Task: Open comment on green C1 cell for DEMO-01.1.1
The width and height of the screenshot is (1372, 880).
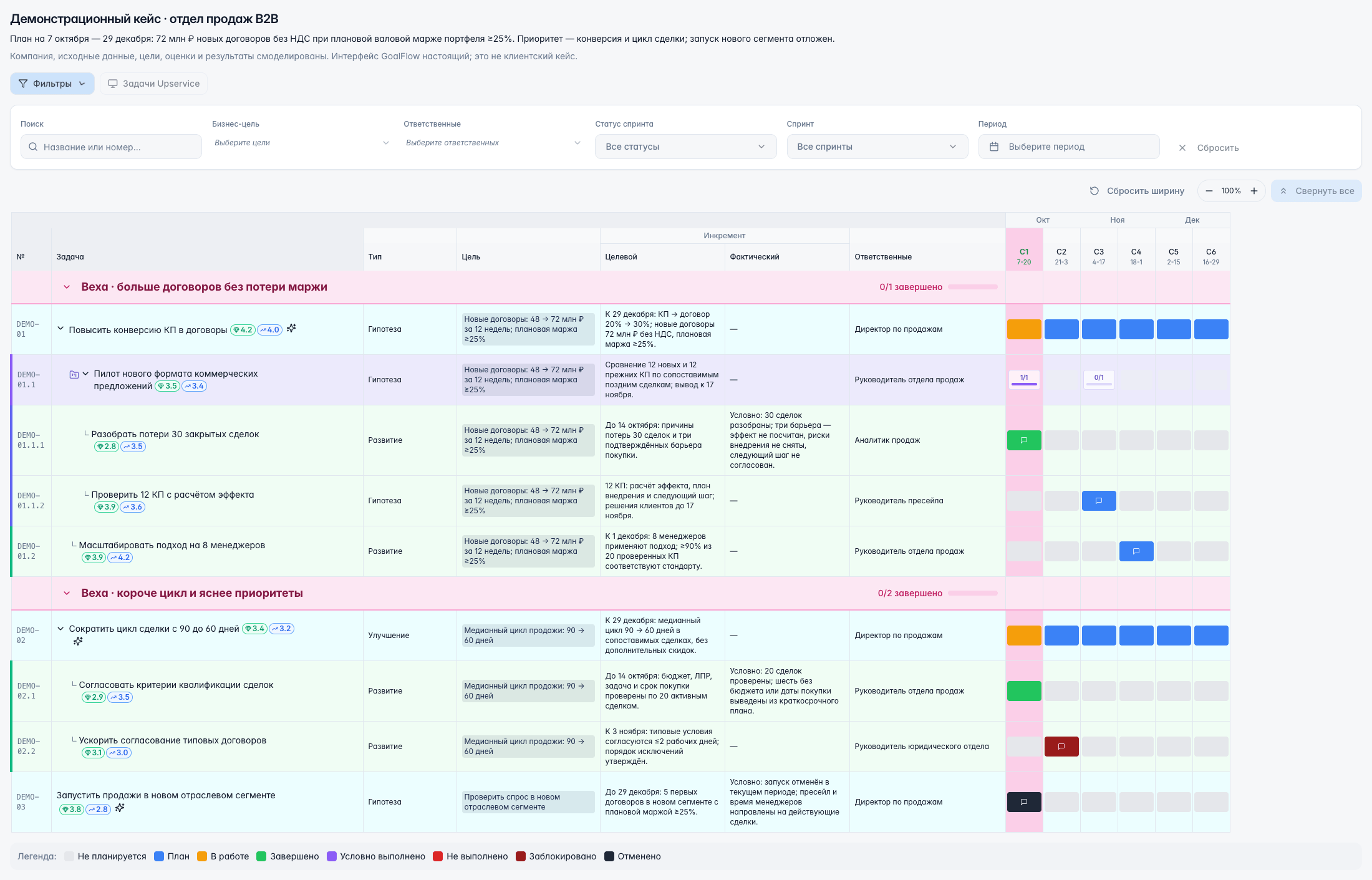Action: click(1024, 440)
